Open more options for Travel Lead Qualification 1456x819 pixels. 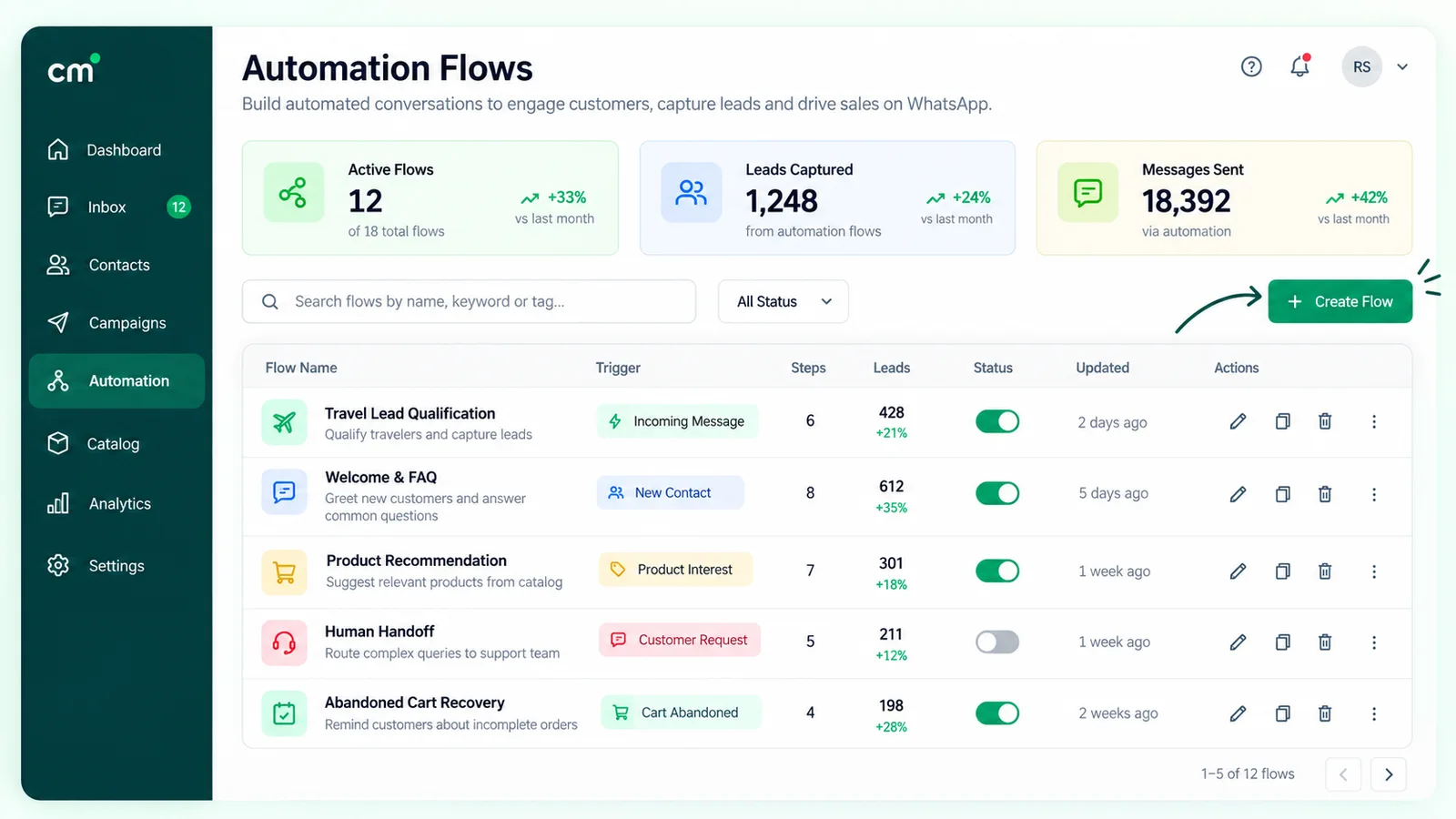(x=1374, y=421)
